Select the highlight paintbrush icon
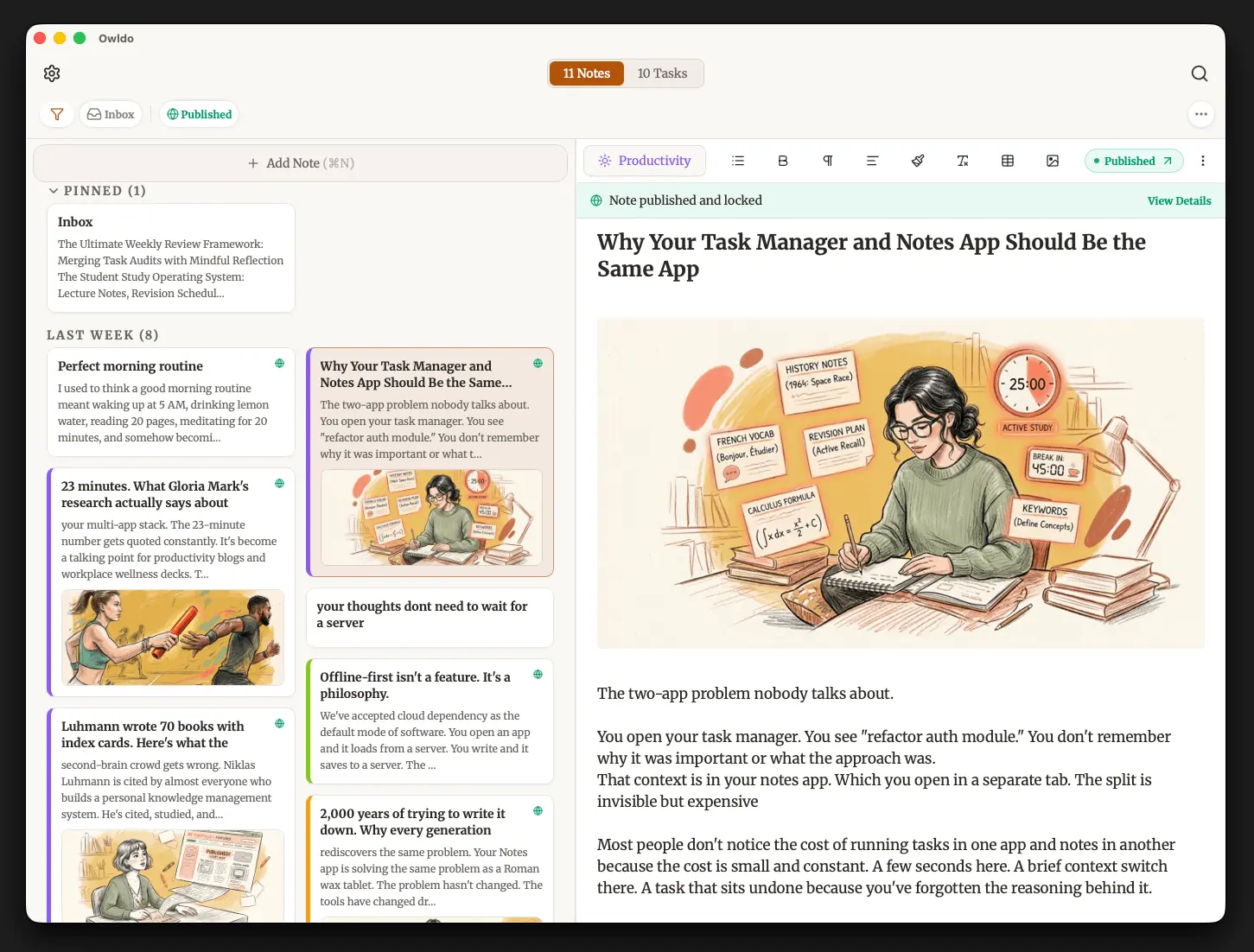The width and height of the screenshot is (1254, 952). (918, 161)
